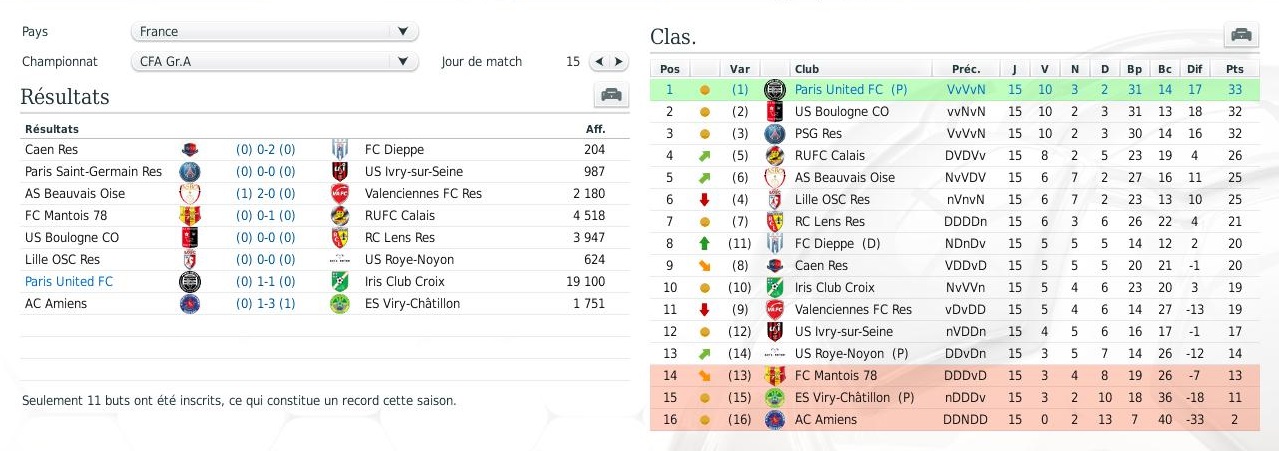1279x451 pixels.
Task: Click the print icon above Clas. table
Action: (x=1241, y=35)
